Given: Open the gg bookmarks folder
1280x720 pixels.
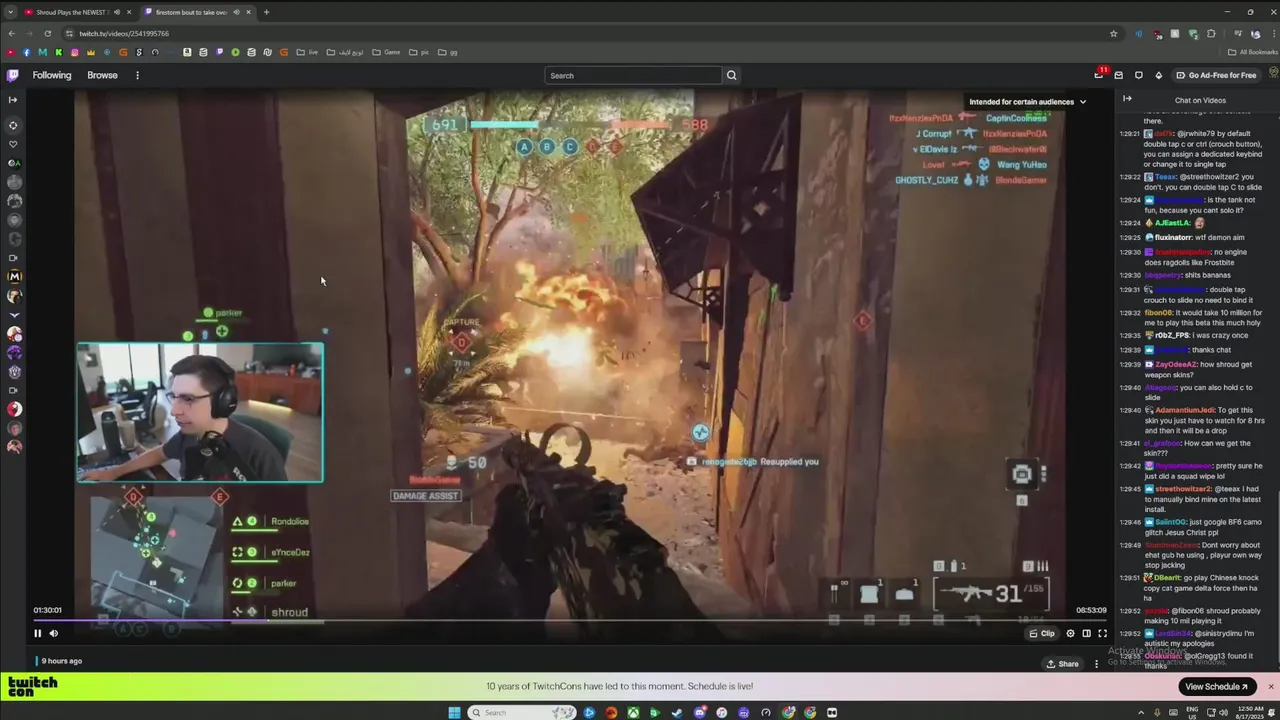Looking at the screenshot, I should pos(448,52).
